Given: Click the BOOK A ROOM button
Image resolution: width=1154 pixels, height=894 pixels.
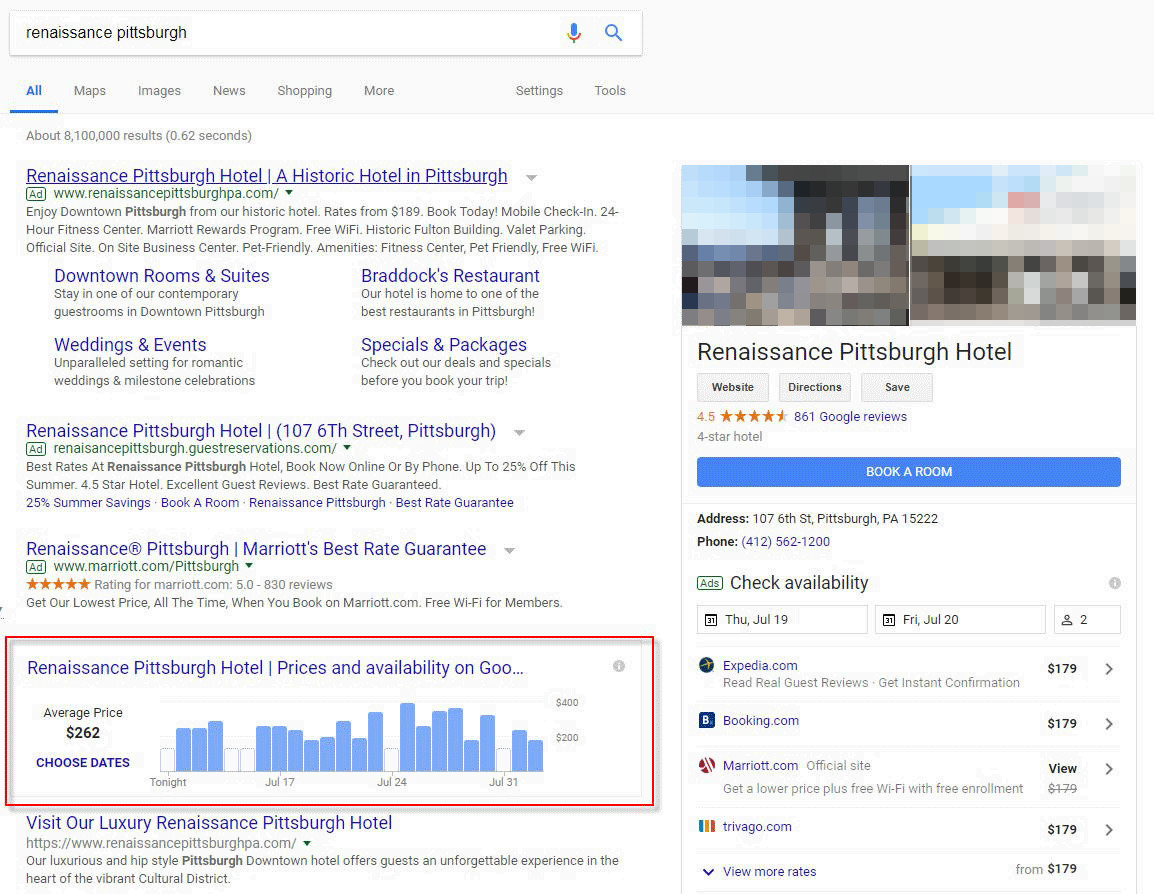Looking at the screenshot, I should click(907, 471).
